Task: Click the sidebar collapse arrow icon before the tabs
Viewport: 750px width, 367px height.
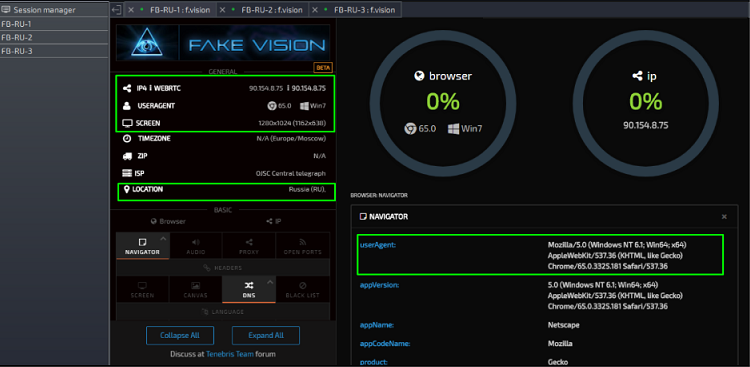Action: click(116, 9)
